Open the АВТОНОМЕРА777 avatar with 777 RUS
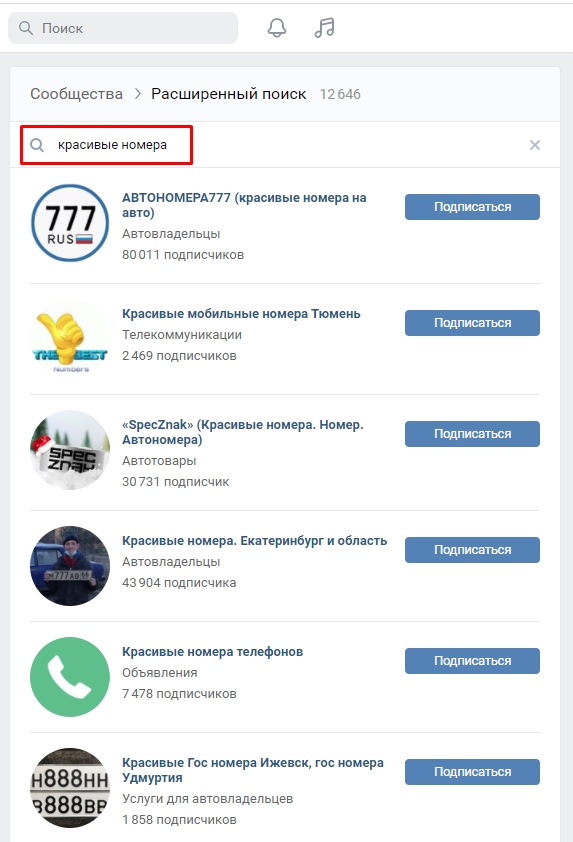Image resolution: width=573 pixels, height=842 pixels. pos(70,223)
